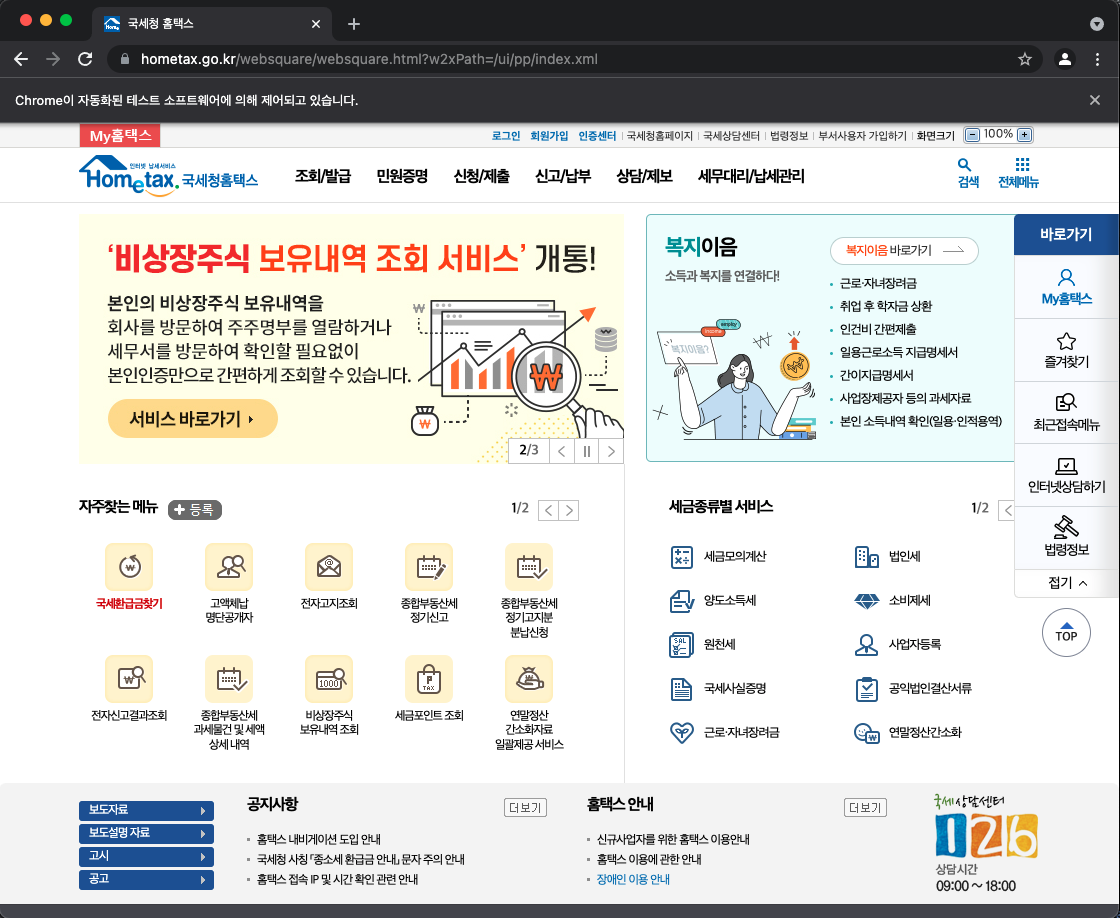Open the 전자신고결과조회 icon
Viewport: 1120px width, 918px height.
coord(129,679)
